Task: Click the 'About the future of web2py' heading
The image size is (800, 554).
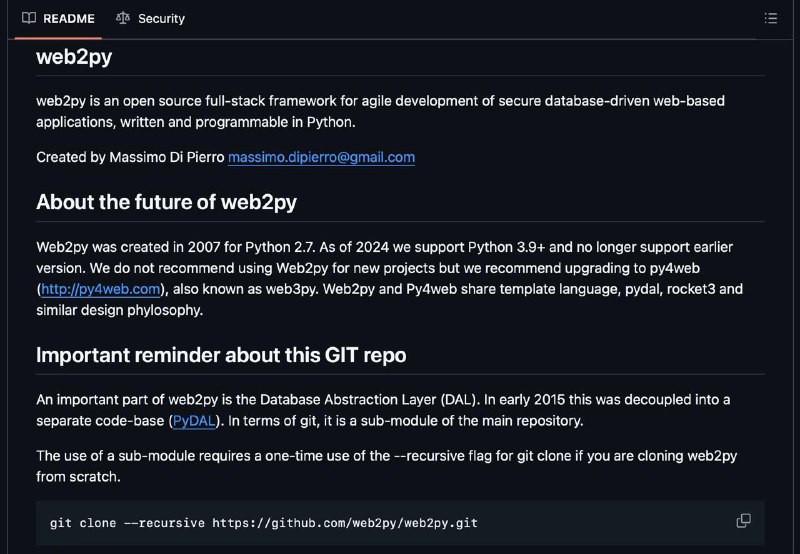Action: click(x=166, y=202)
